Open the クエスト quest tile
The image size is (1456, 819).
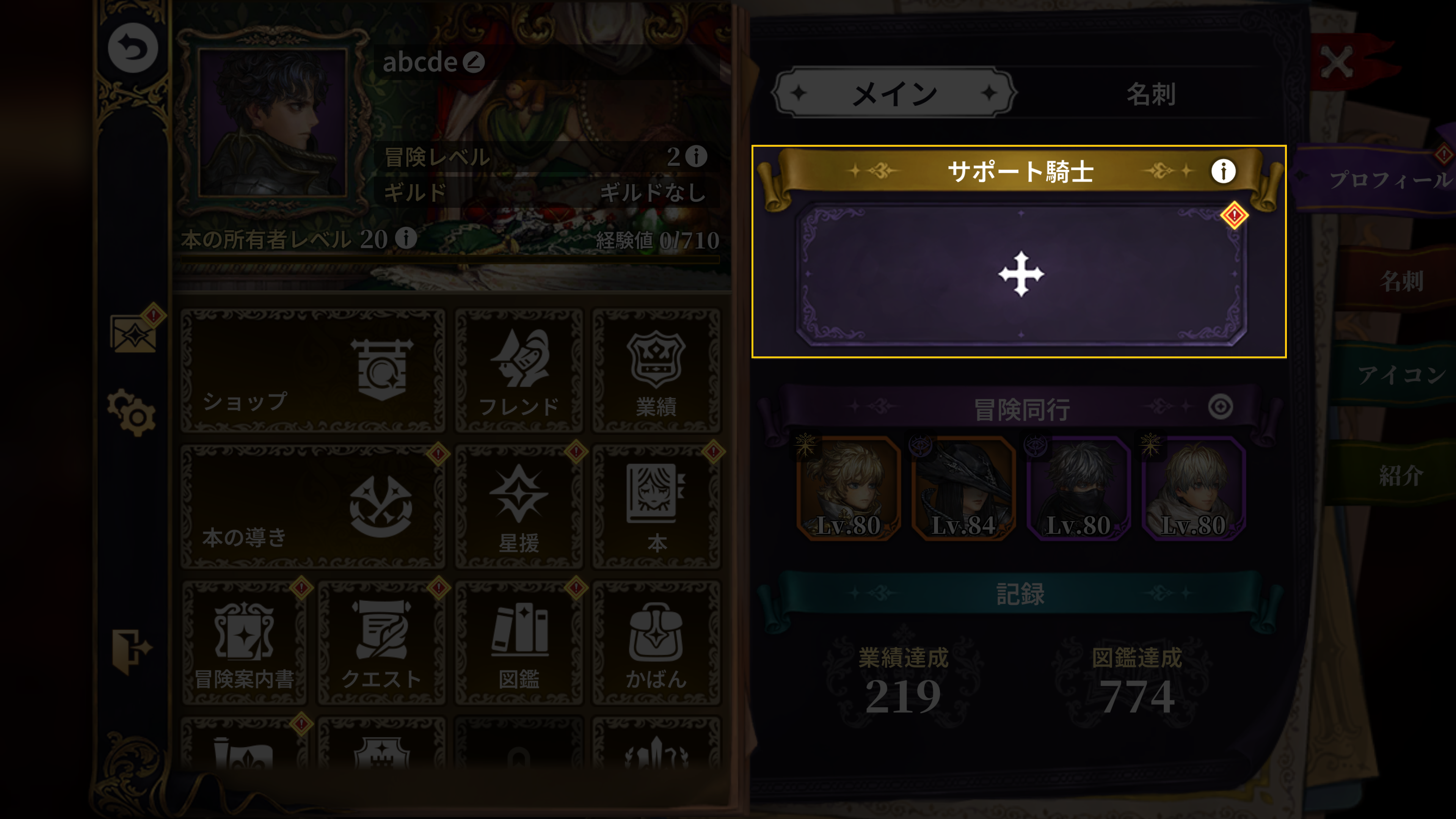(381, 643)
